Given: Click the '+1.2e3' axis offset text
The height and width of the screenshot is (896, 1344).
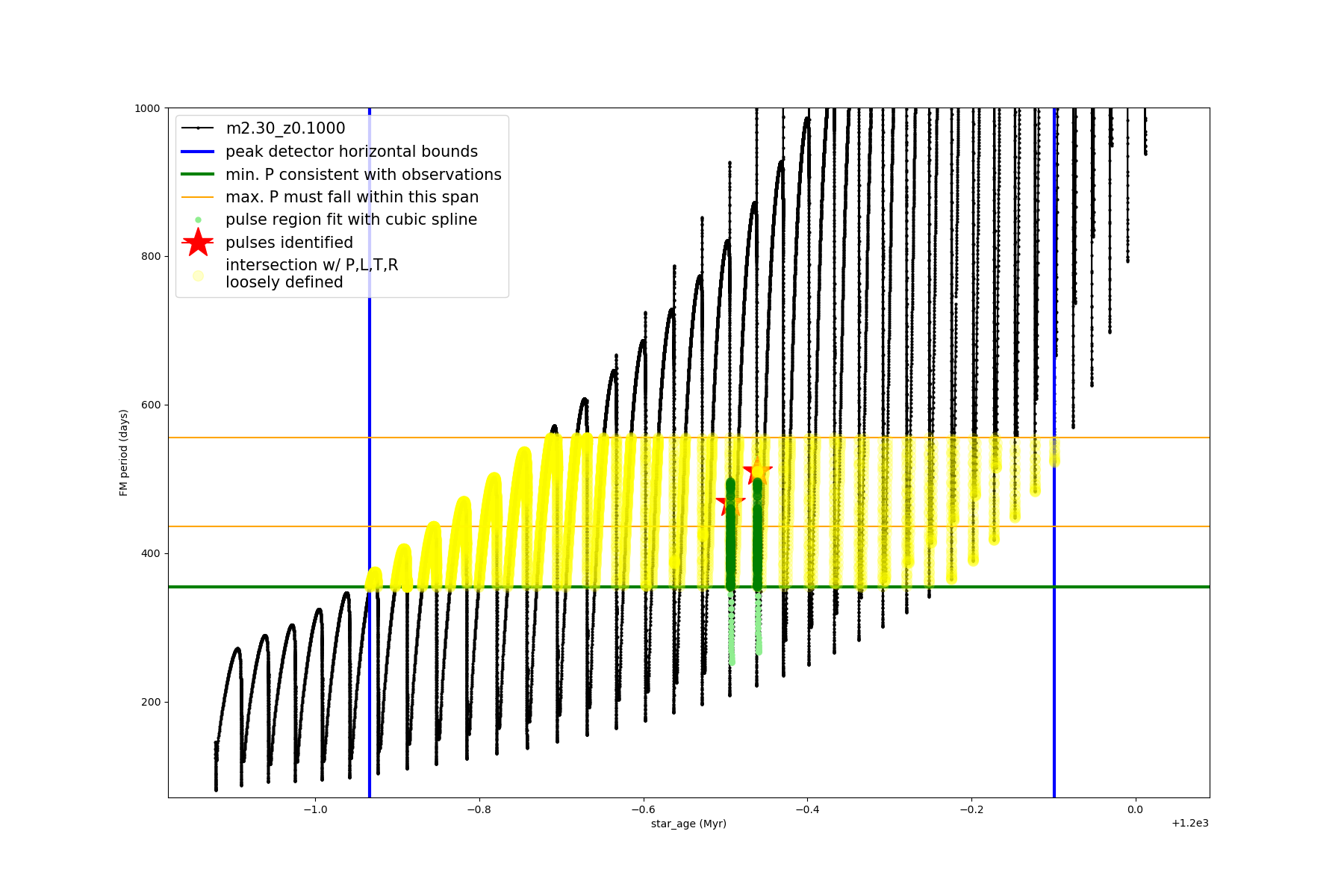Looking at the screenshot, I should 1189,824.
